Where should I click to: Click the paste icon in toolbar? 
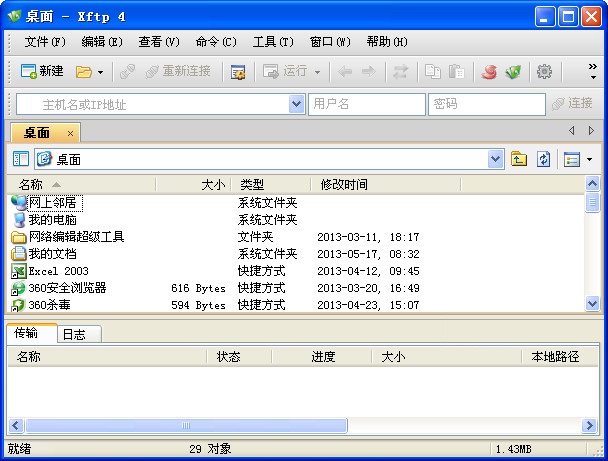[x=456, y=72]
